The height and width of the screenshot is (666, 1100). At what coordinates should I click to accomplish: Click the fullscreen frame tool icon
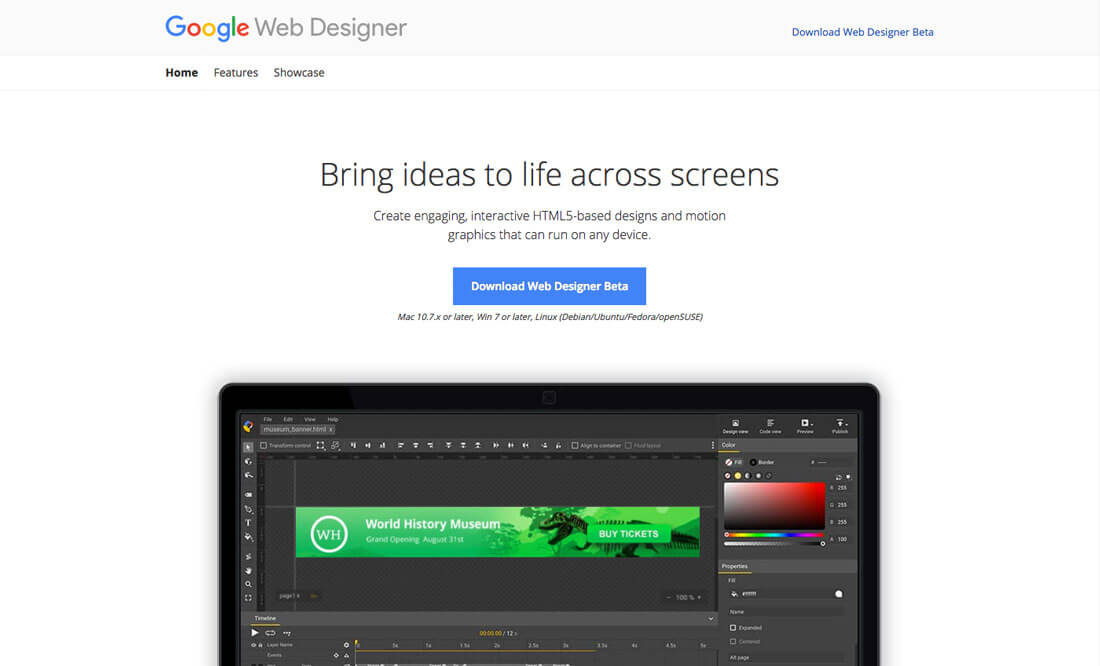[x=248, y=598]
